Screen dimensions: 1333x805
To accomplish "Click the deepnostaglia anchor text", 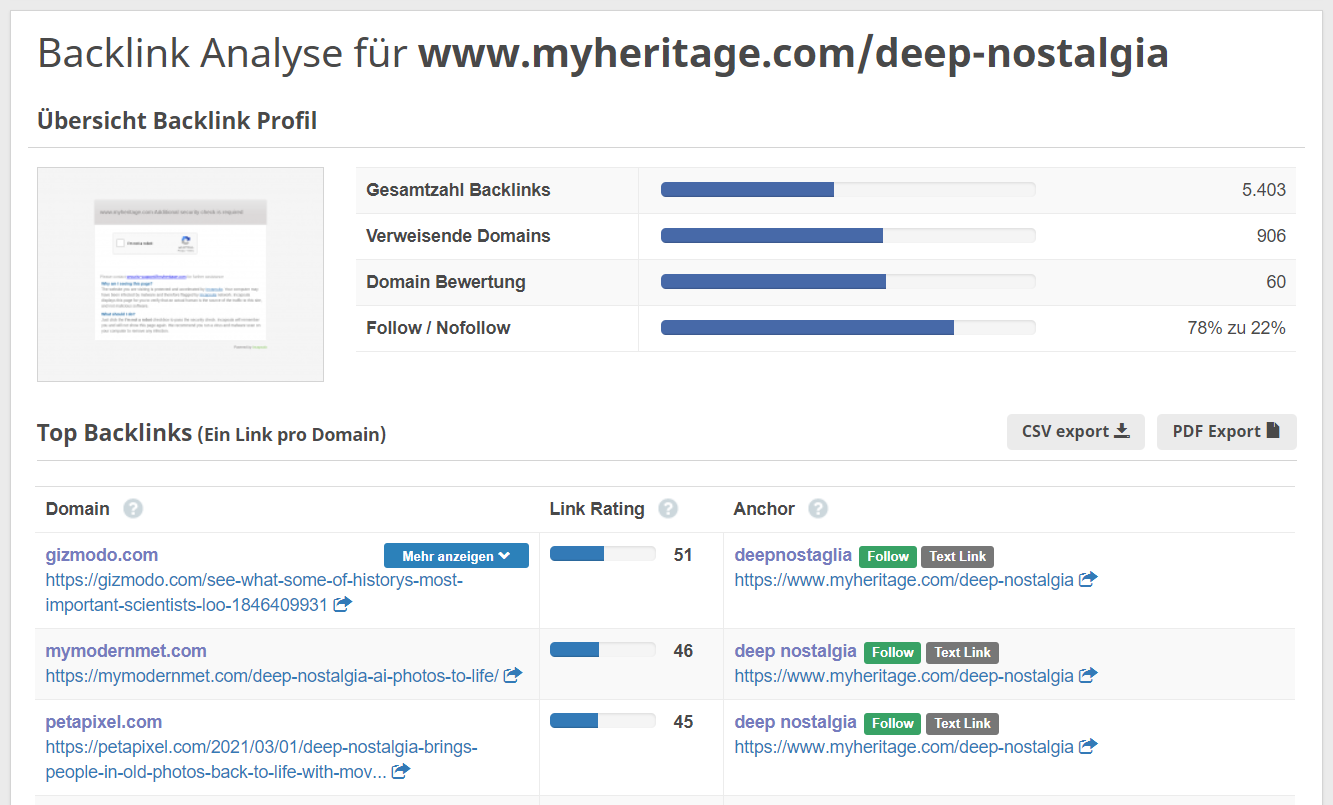I will click(793, 555).
